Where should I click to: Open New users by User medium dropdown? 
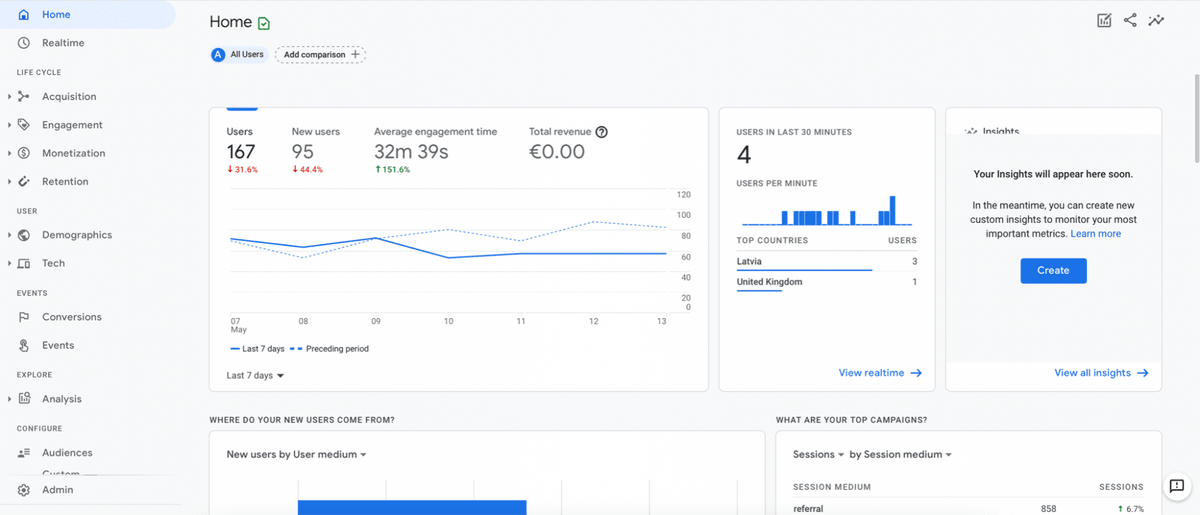297,454
